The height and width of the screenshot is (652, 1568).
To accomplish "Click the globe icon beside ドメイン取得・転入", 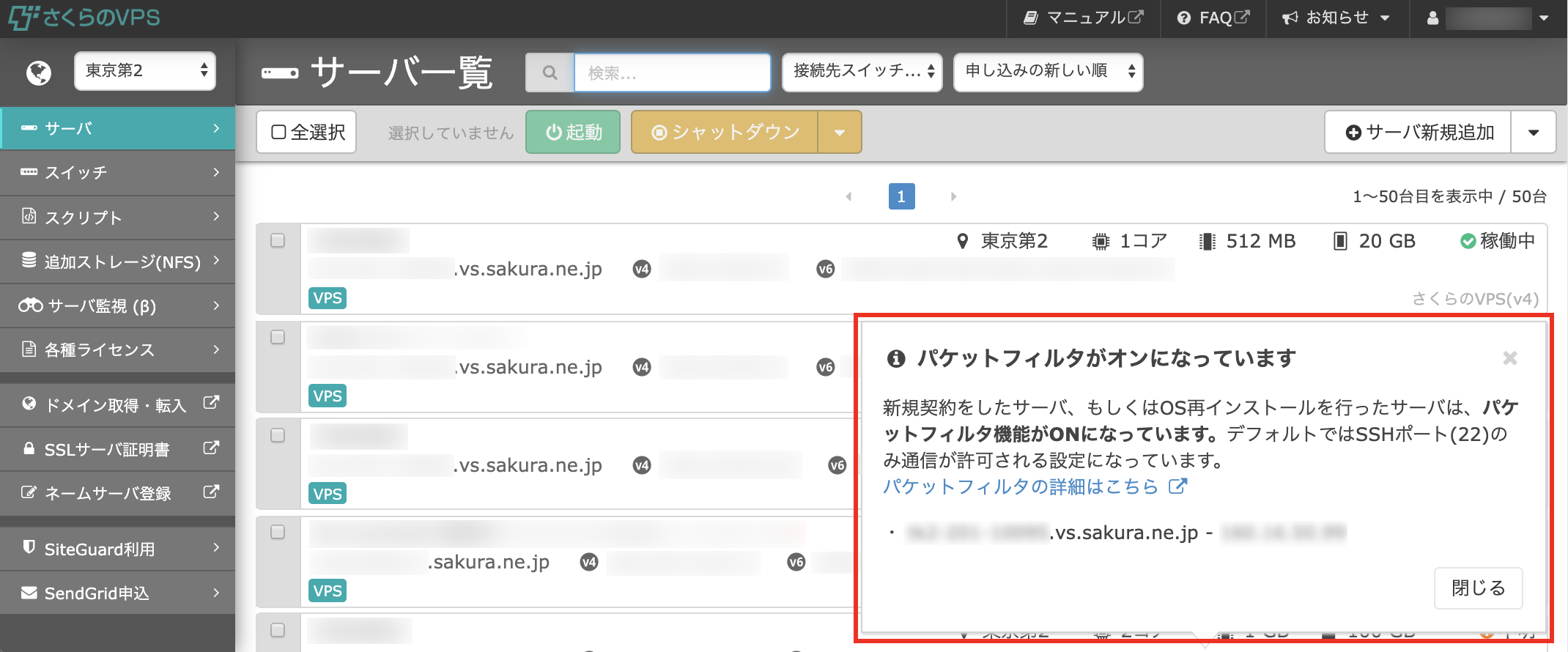I will tap(29, 404).
